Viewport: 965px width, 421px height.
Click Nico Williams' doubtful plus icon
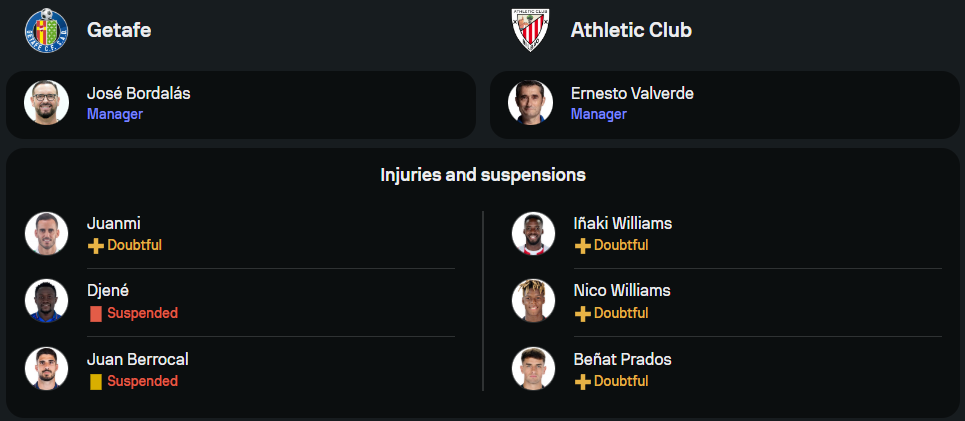pos(583,313)
